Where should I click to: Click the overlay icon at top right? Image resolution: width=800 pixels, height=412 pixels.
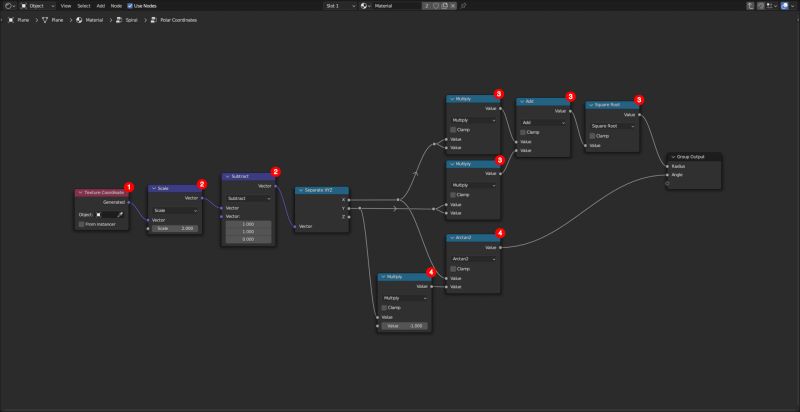click(x=784, y=6)
